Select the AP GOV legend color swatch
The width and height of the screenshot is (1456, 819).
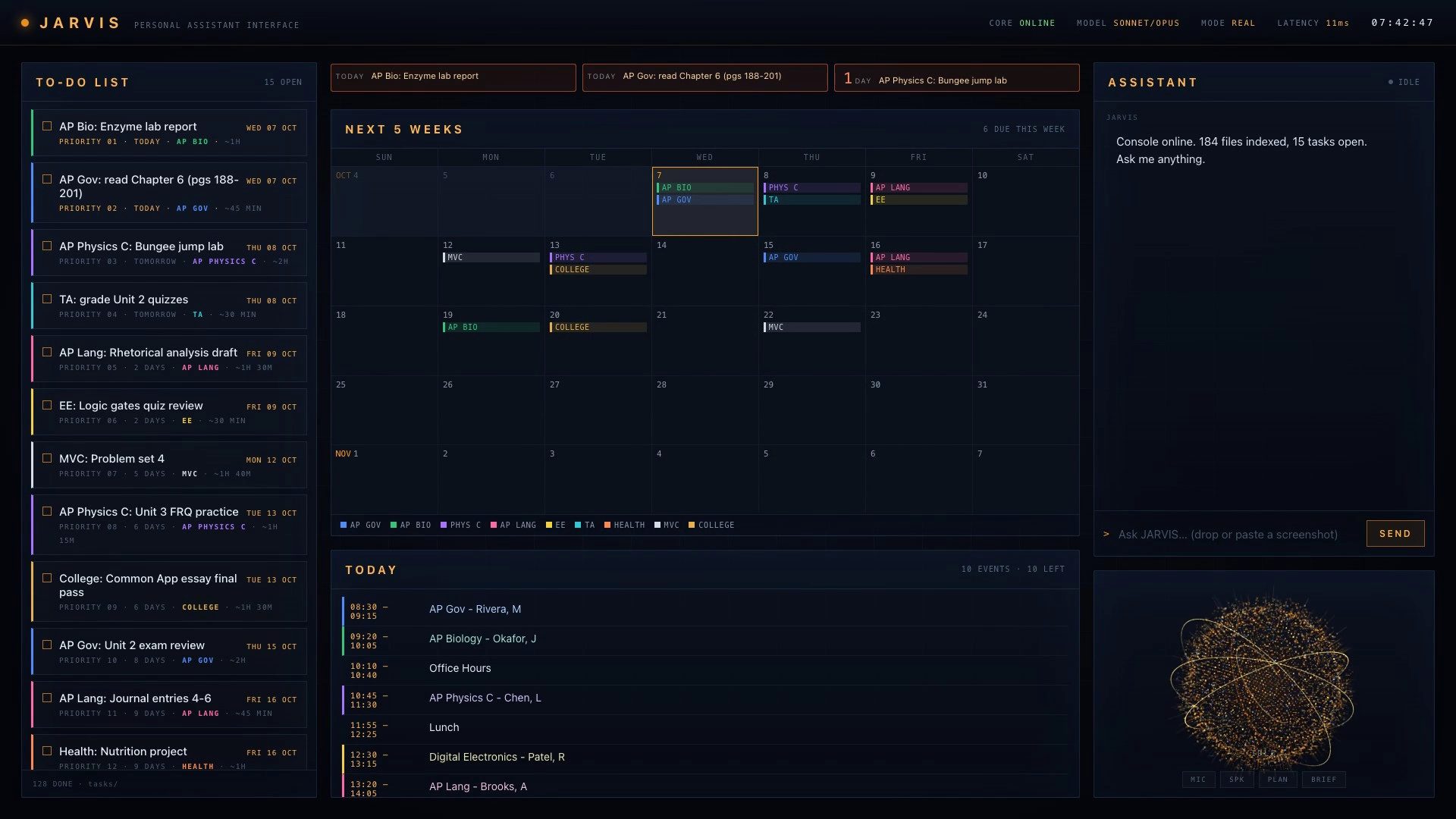click(x=344, y=525)
